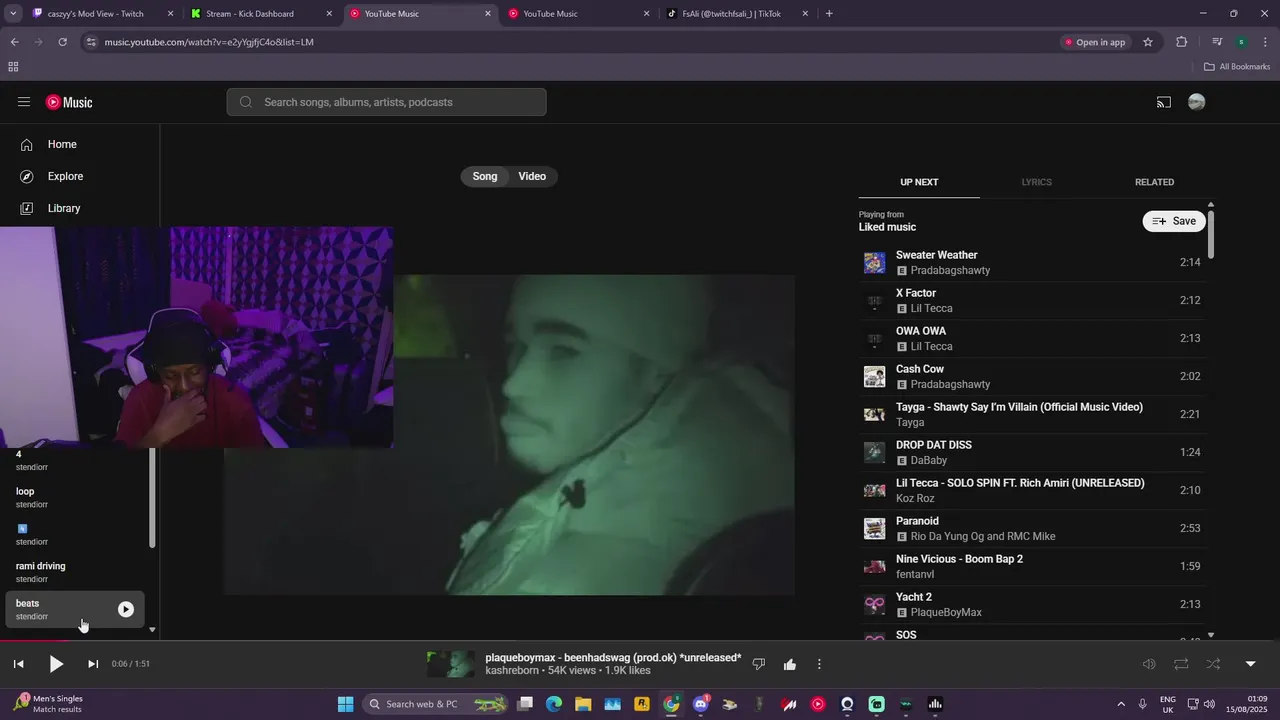This screenshot has width=1280, height=720.
Task: Click the play button in player bar
Action: pos(56,664)
